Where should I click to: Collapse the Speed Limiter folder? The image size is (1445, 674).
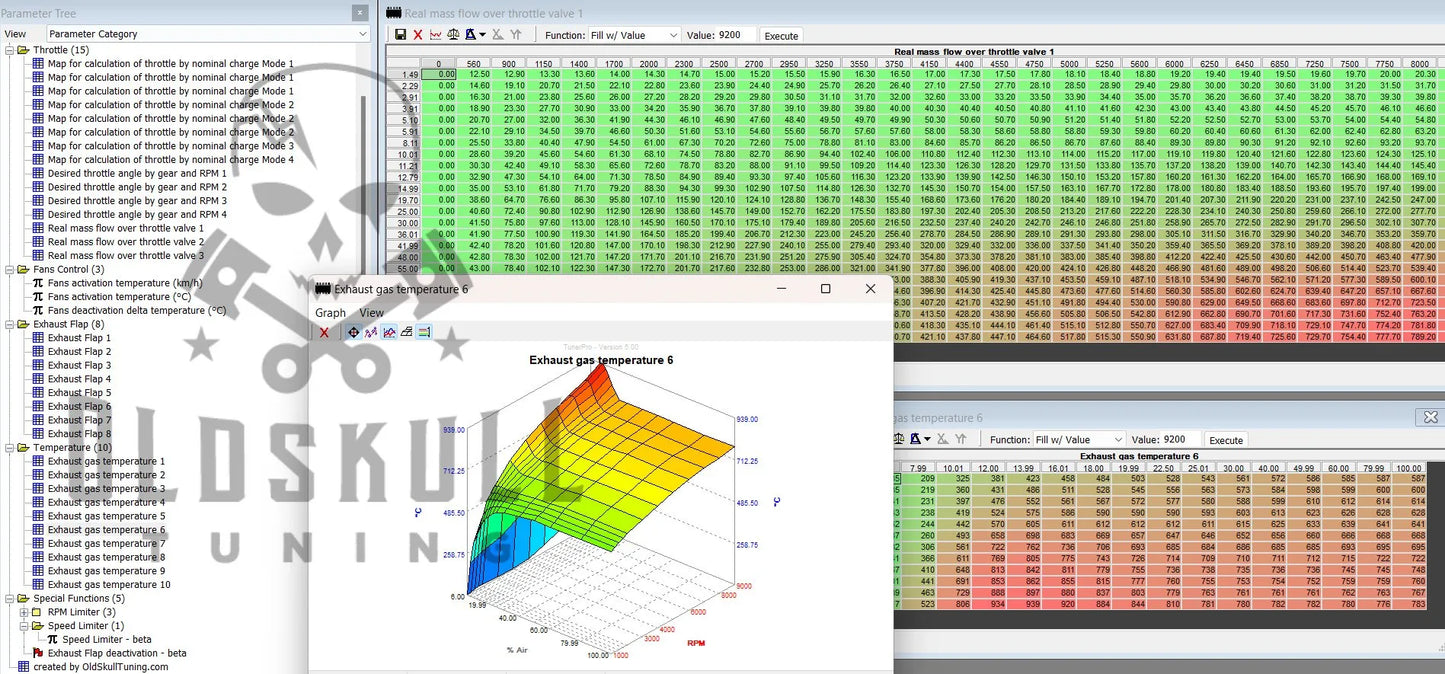[x=24, y=626]
